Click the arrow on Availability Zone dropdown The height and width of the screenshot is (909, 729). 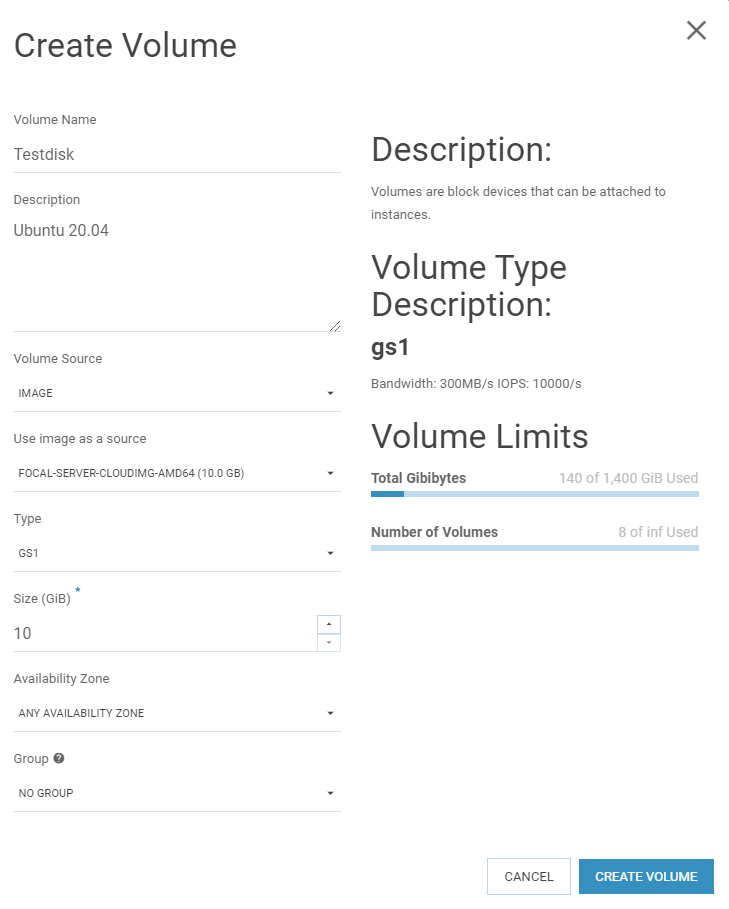(330, 713)
